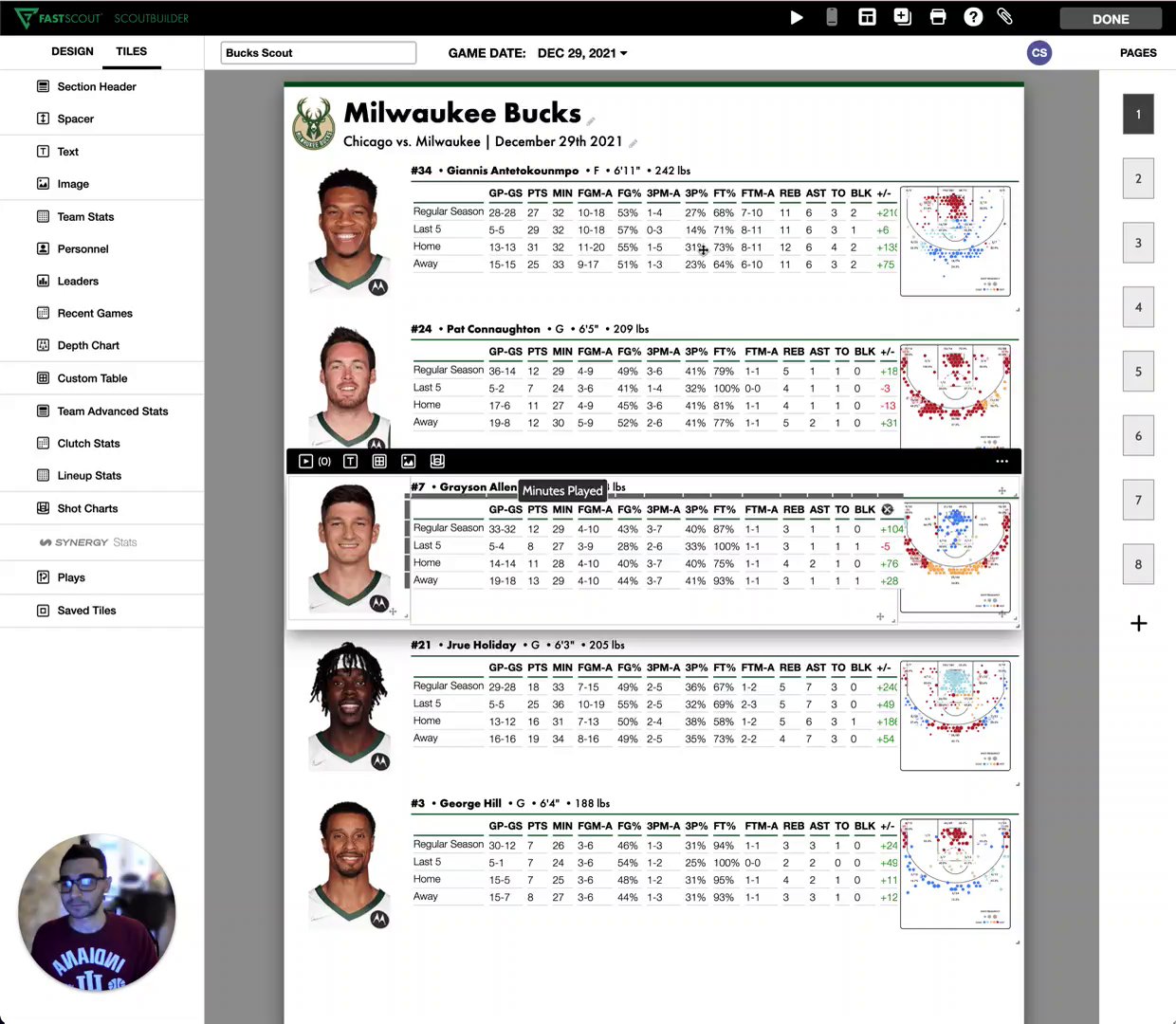Screen dimensions: 1176x1024
Task: Click the play preview icon in top bar
Action: click(797, 17)
